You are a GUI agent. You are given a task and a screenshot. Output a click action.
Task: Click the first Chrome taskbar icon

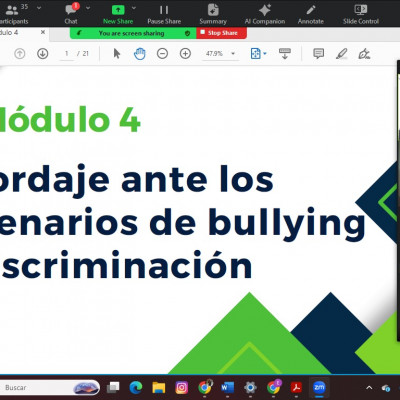(205, 387)
